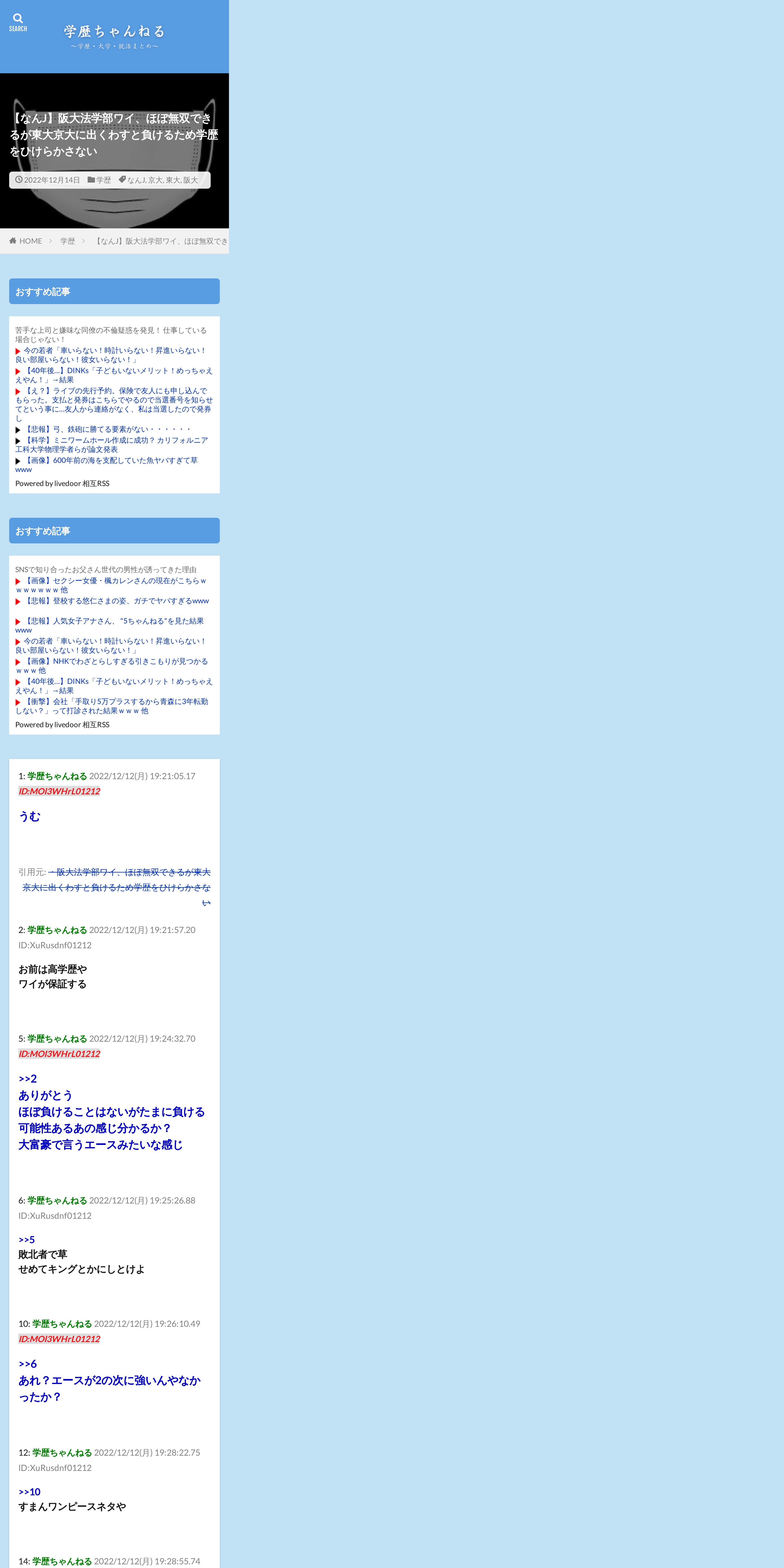Open the SNSで知り合ったお父さん世代 article
784x1568 pixels.
tap(106, 570)
